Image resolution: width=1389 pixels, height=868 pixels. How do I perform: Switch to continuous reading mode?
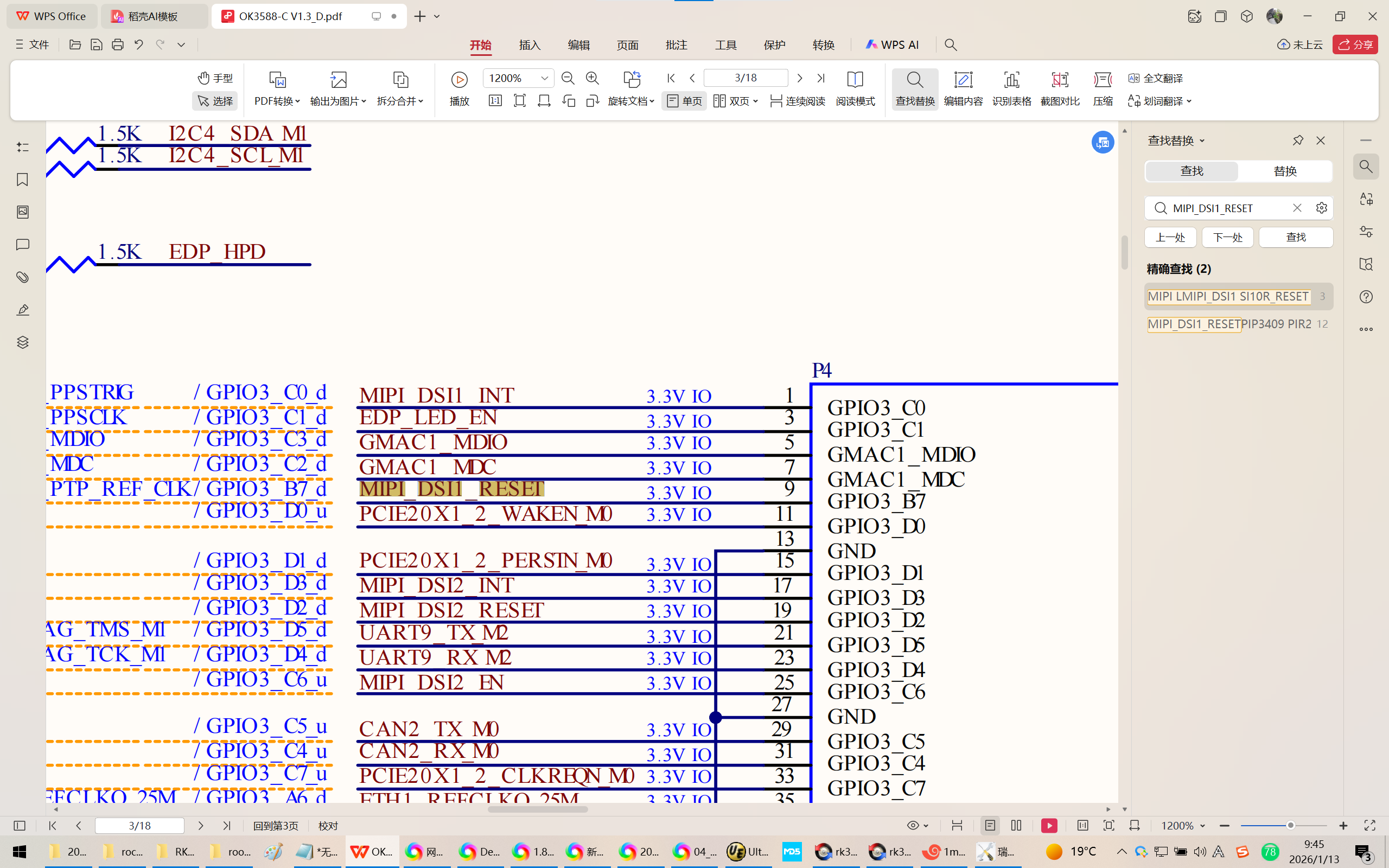point(798,101)
